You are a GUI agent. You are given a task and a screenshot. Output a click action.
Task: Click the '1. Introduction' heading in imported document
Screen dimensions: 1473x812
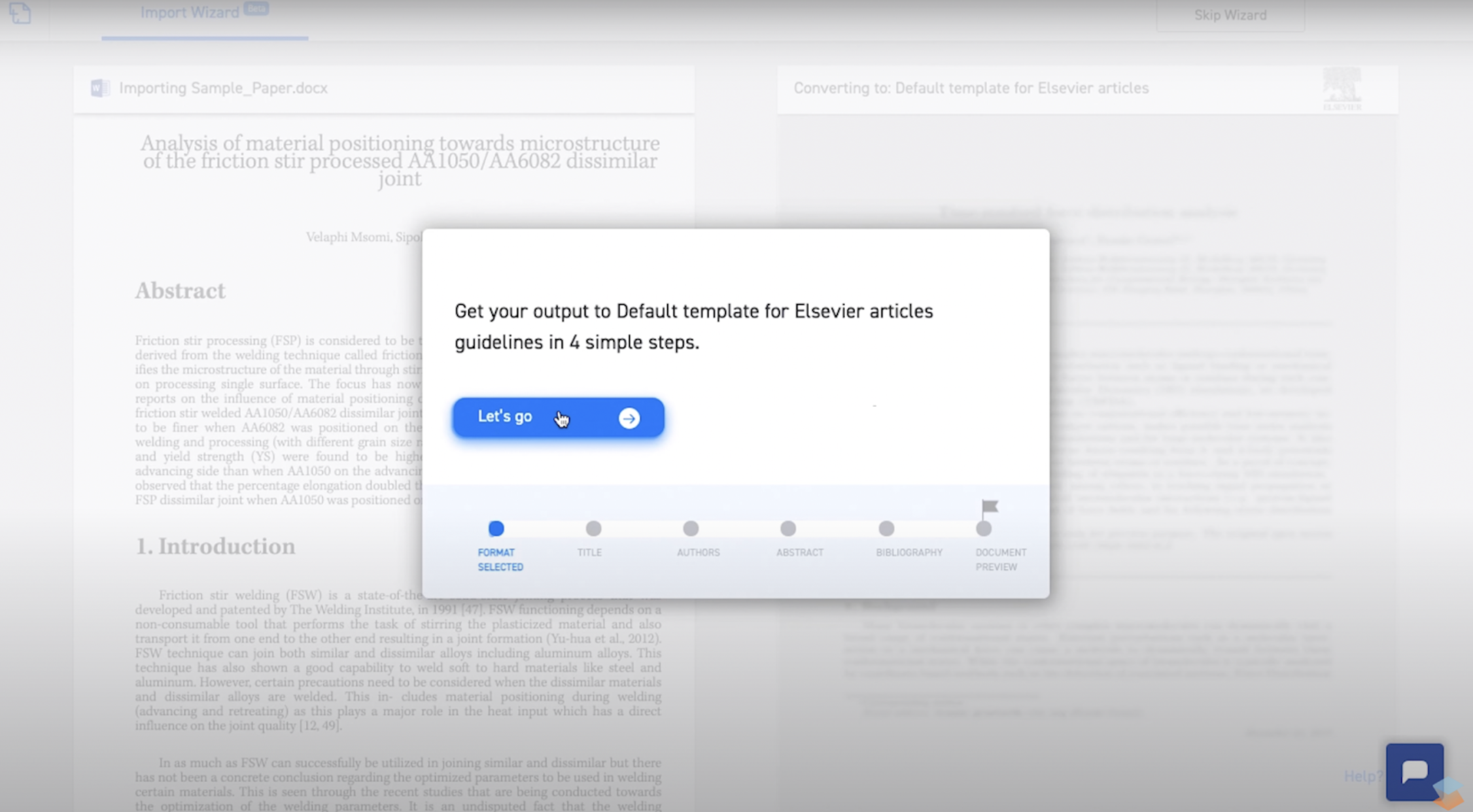pos(215,546)
